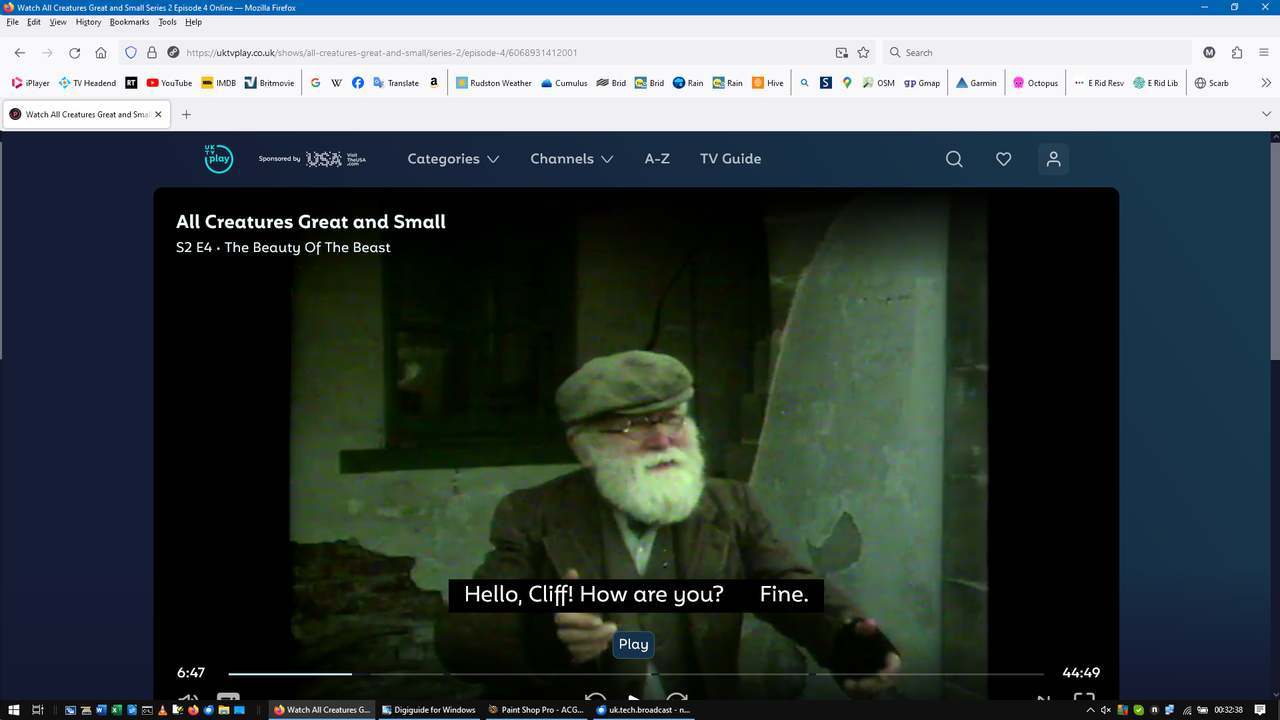1280x720 pixels.
Task: Open Firefox hamburger application menu
Action: [1264, 53]
